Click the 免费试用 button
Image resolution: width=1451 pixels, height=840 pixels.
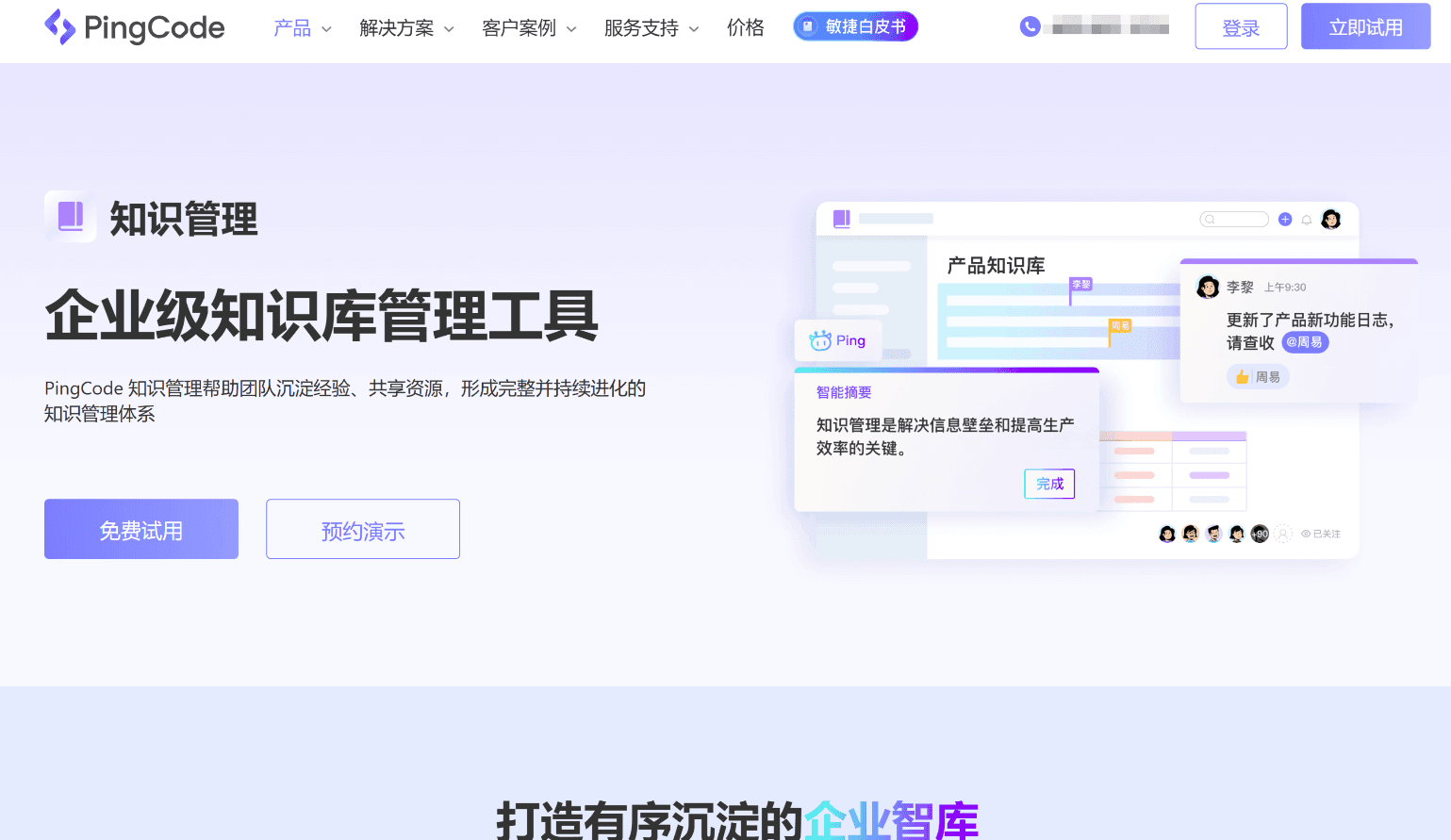(141, 529)
